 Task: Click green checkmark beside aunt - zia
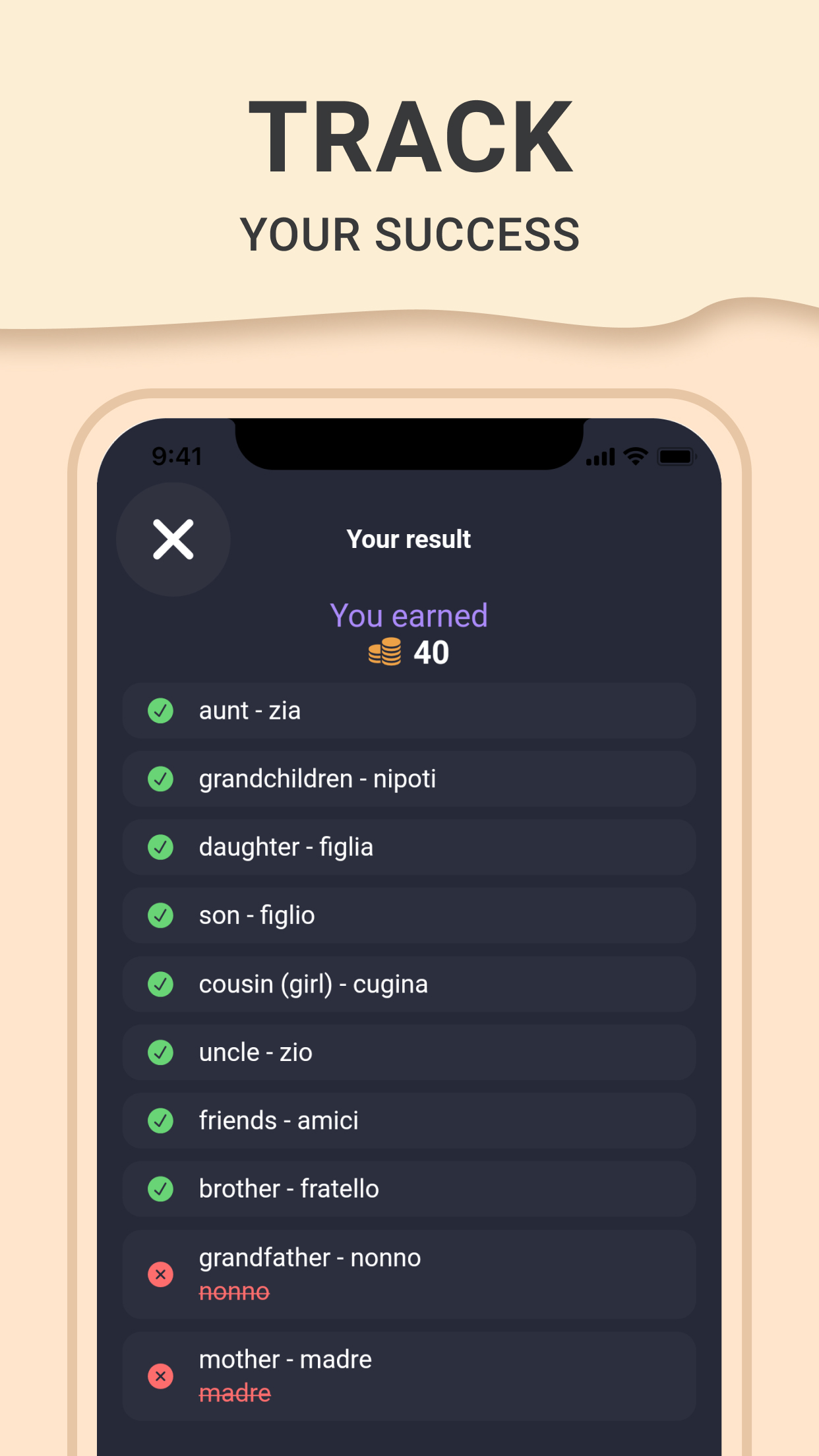160,711
